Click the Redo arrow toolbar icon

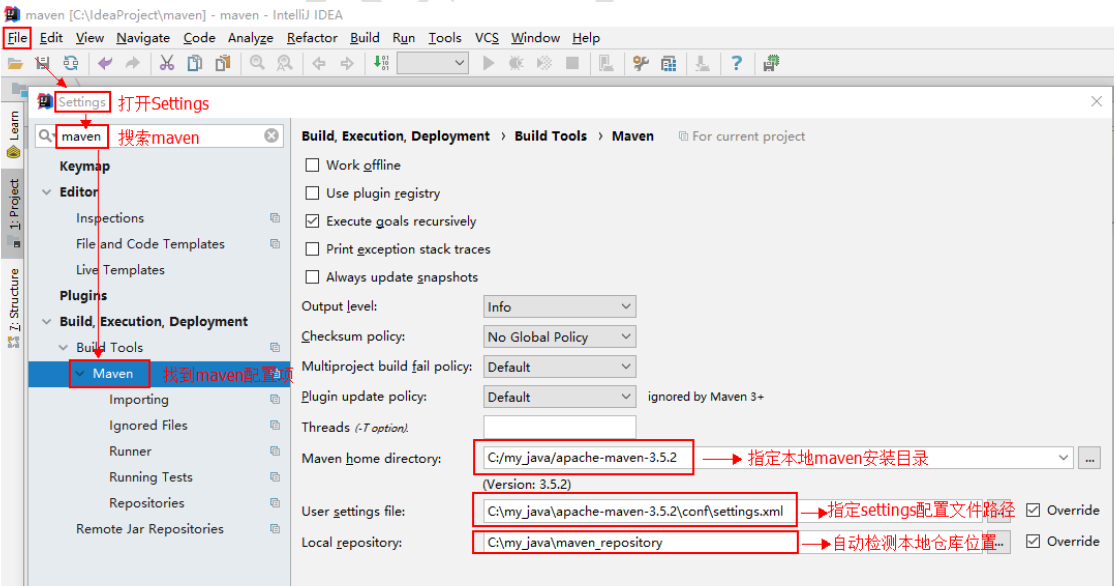[132, 63]
